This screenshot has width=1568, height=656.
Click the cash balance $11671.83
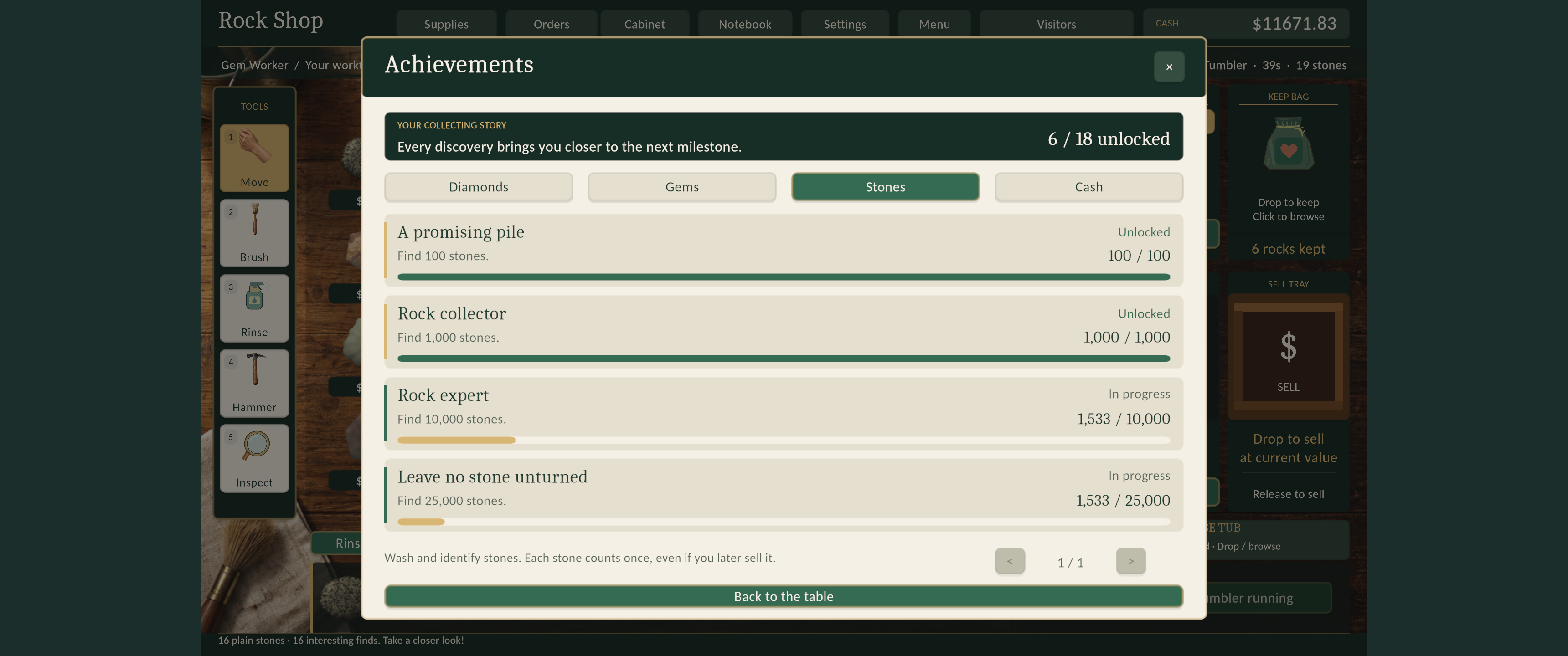tap(1294, 24)
